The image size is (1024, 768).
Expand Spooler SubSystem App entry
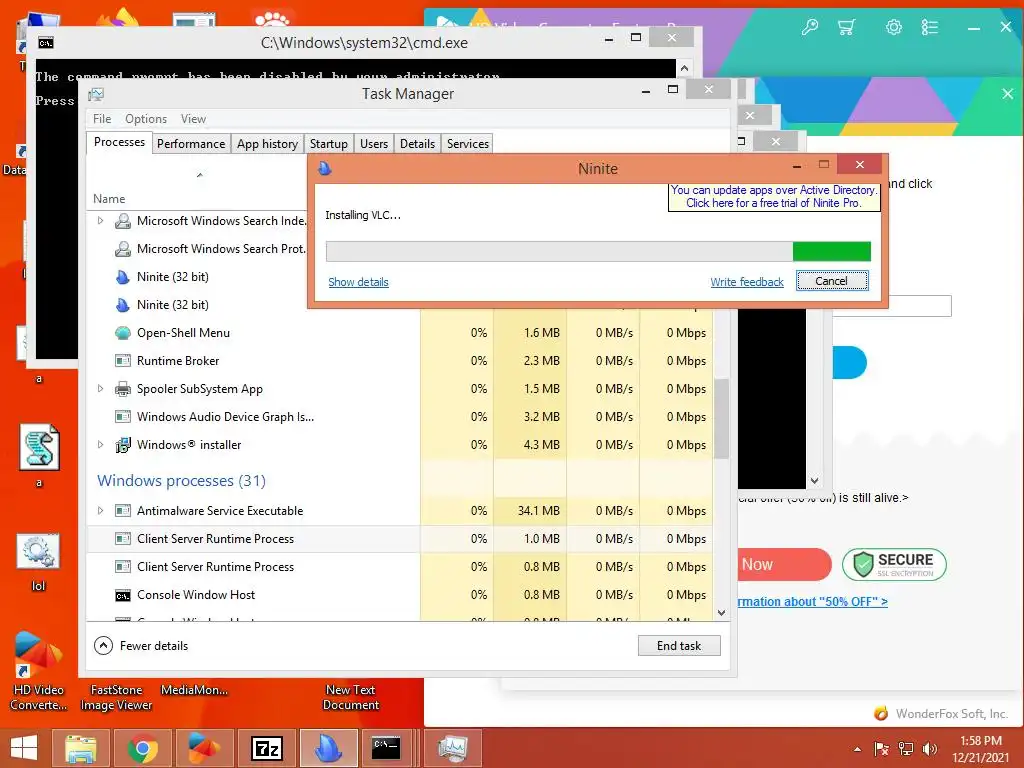(100, 389)
